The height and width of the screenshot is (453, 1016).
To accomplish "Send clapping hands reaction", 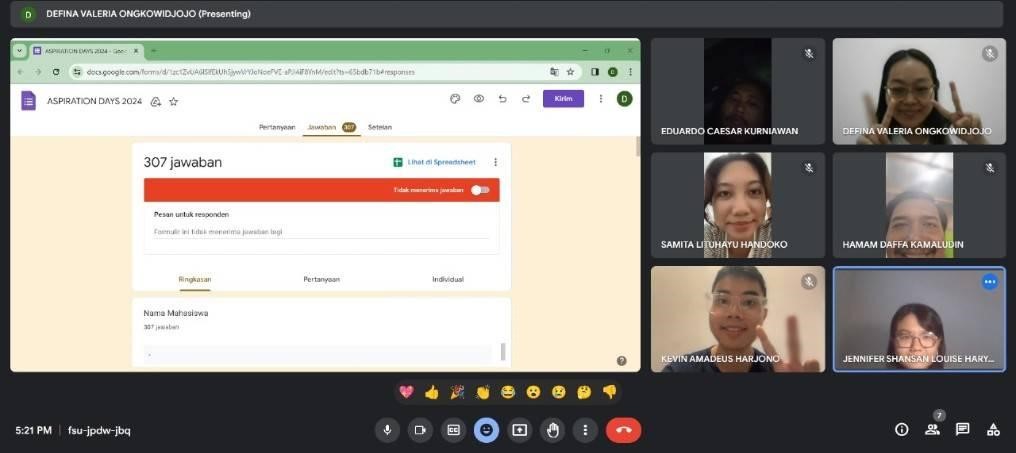I will (483, 391).
